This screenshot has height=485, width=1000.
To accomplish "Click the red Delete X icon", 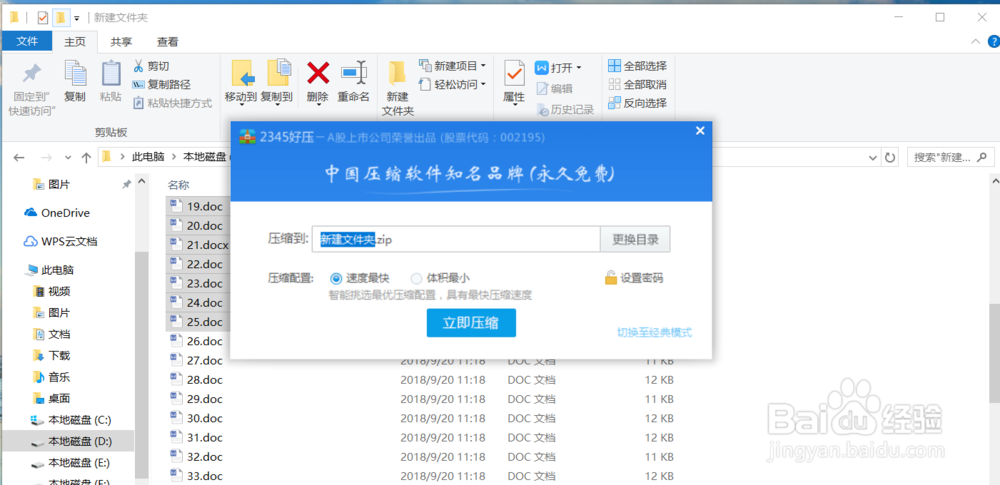I will (x=318, y=73).
